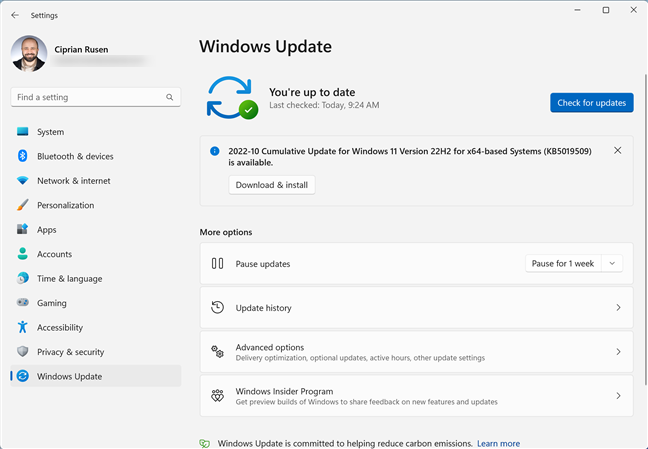This screenshot has width=648, height=449.
Task: Click the Accounts person icon
Action: click(x=23, y=254)
